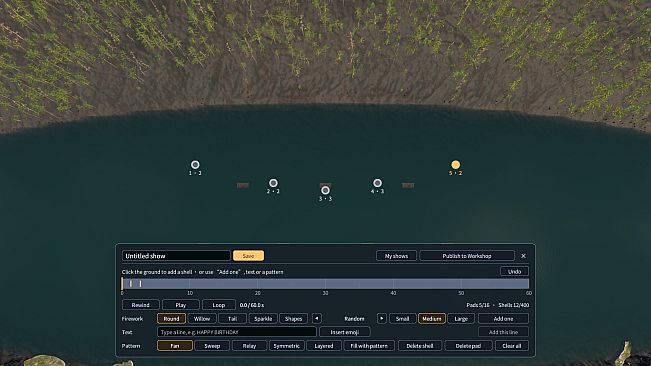651x366 pixels.
Task: Click the 0.0 / 60.0 s time readout
Action: click(252, 305)
